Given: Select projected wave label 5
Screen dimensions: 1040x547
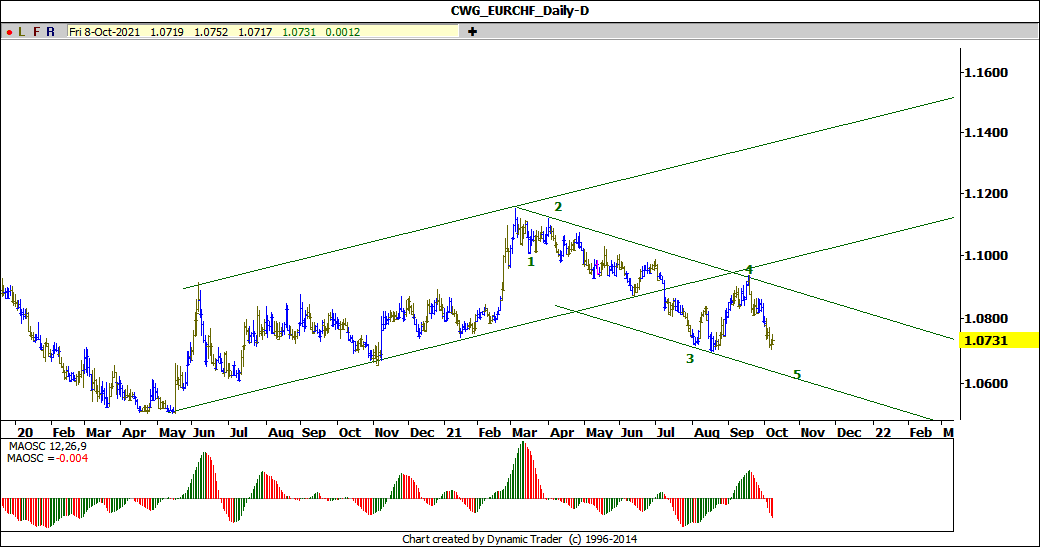Looking at the screenshot, I should tap(797, 375).
